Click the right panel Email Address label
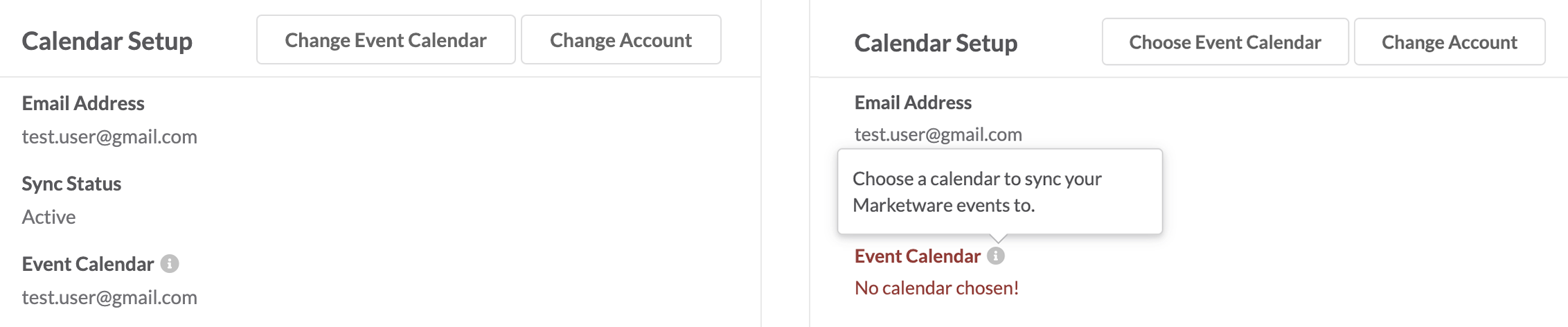 point(913,103)
